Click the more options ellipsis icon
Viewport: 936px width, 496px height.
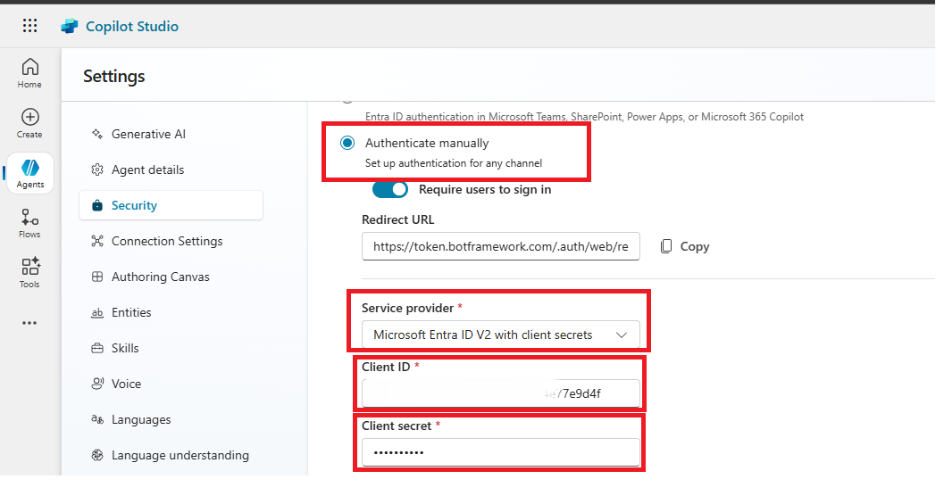point(30,323)
